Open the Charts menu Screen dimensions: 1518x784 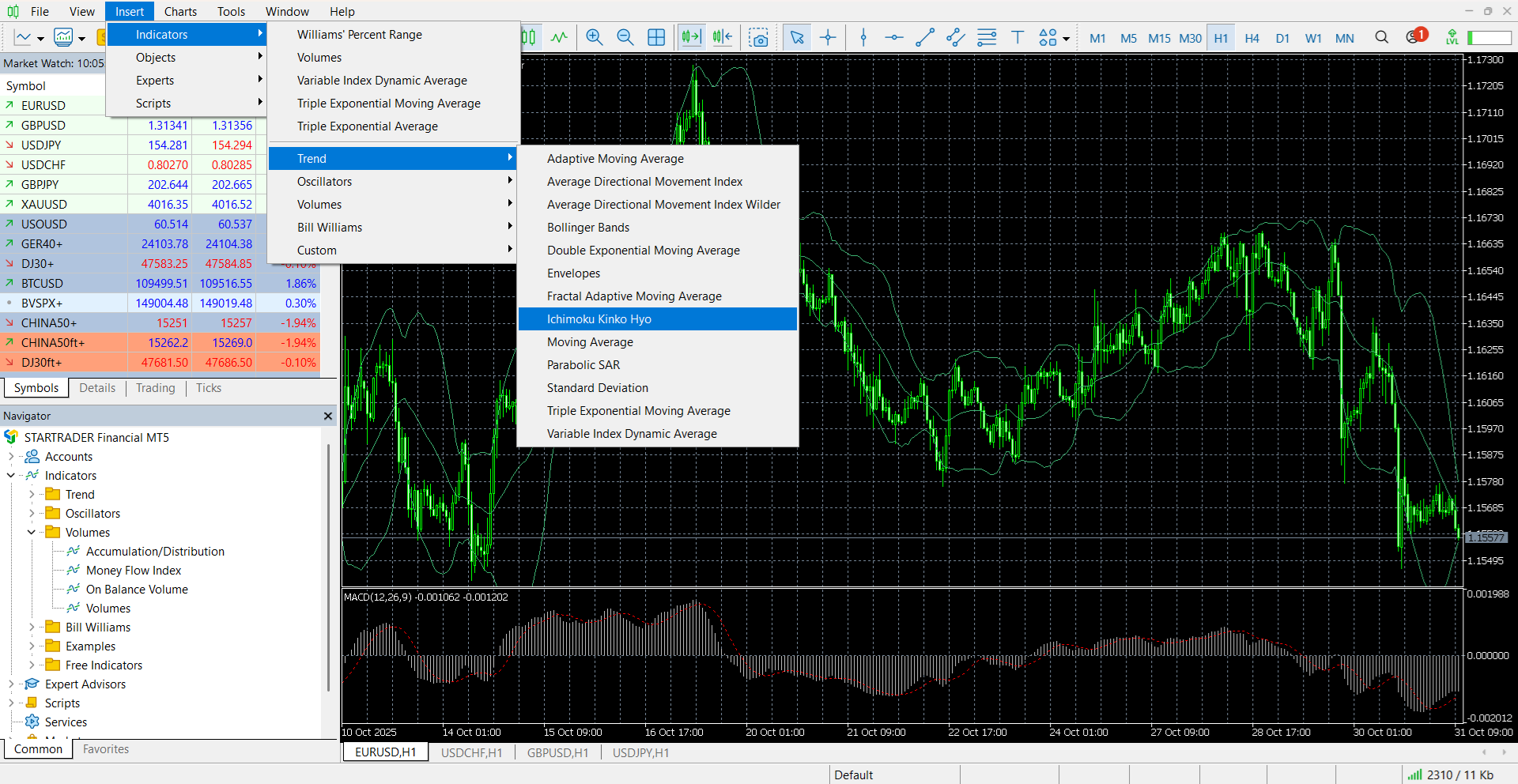click(x=180, y=11)
